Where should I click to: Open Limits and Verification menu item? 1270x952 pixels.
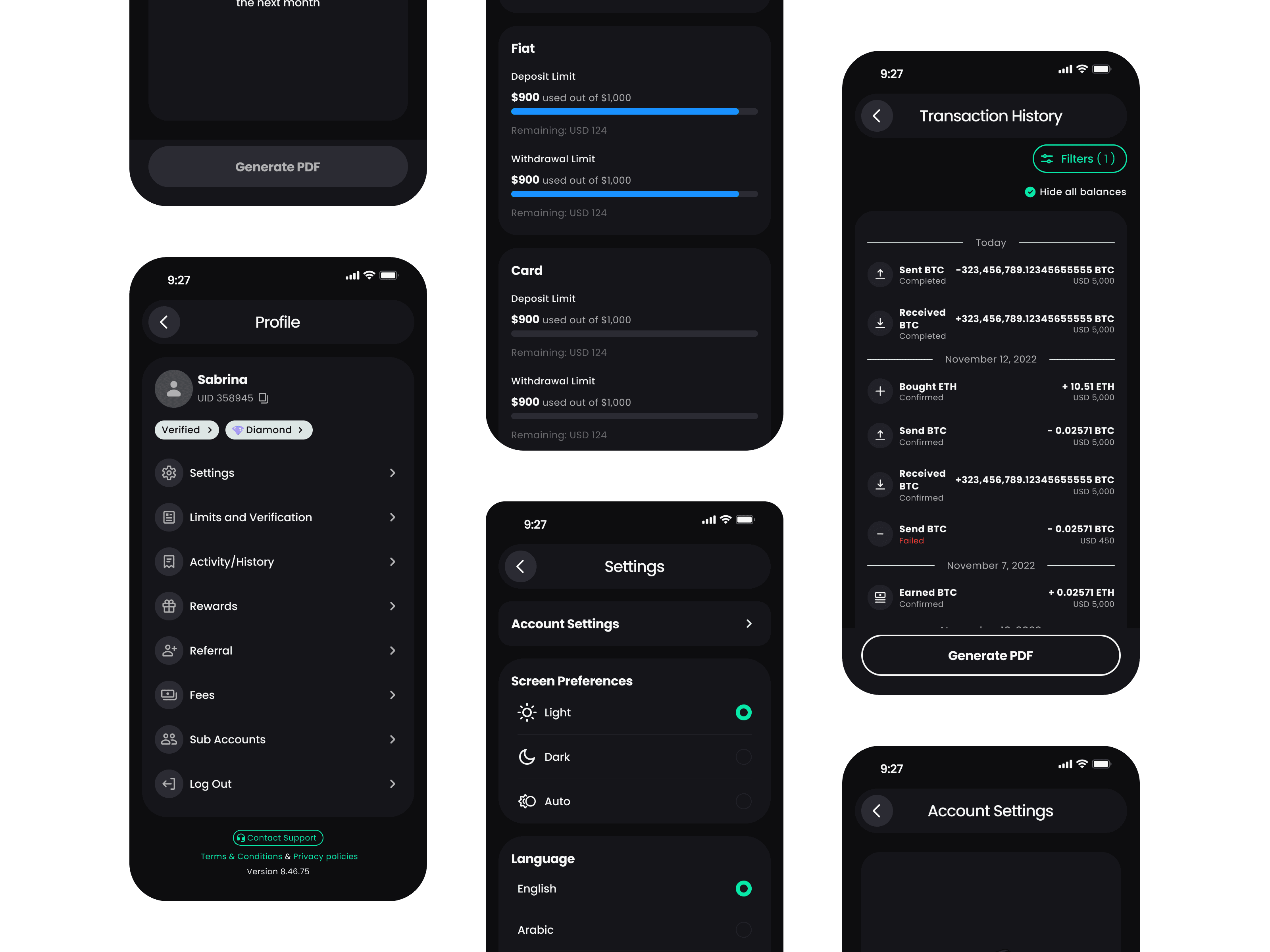251,518
